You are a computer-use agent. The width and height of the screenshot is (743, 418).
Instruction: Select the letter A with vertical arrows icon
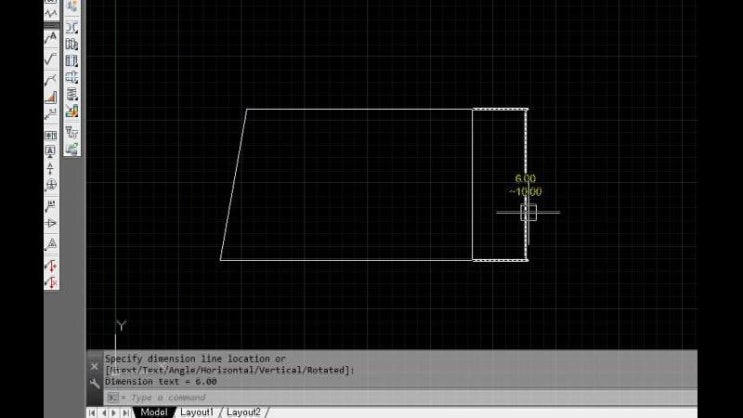click(x=51, y=168)
